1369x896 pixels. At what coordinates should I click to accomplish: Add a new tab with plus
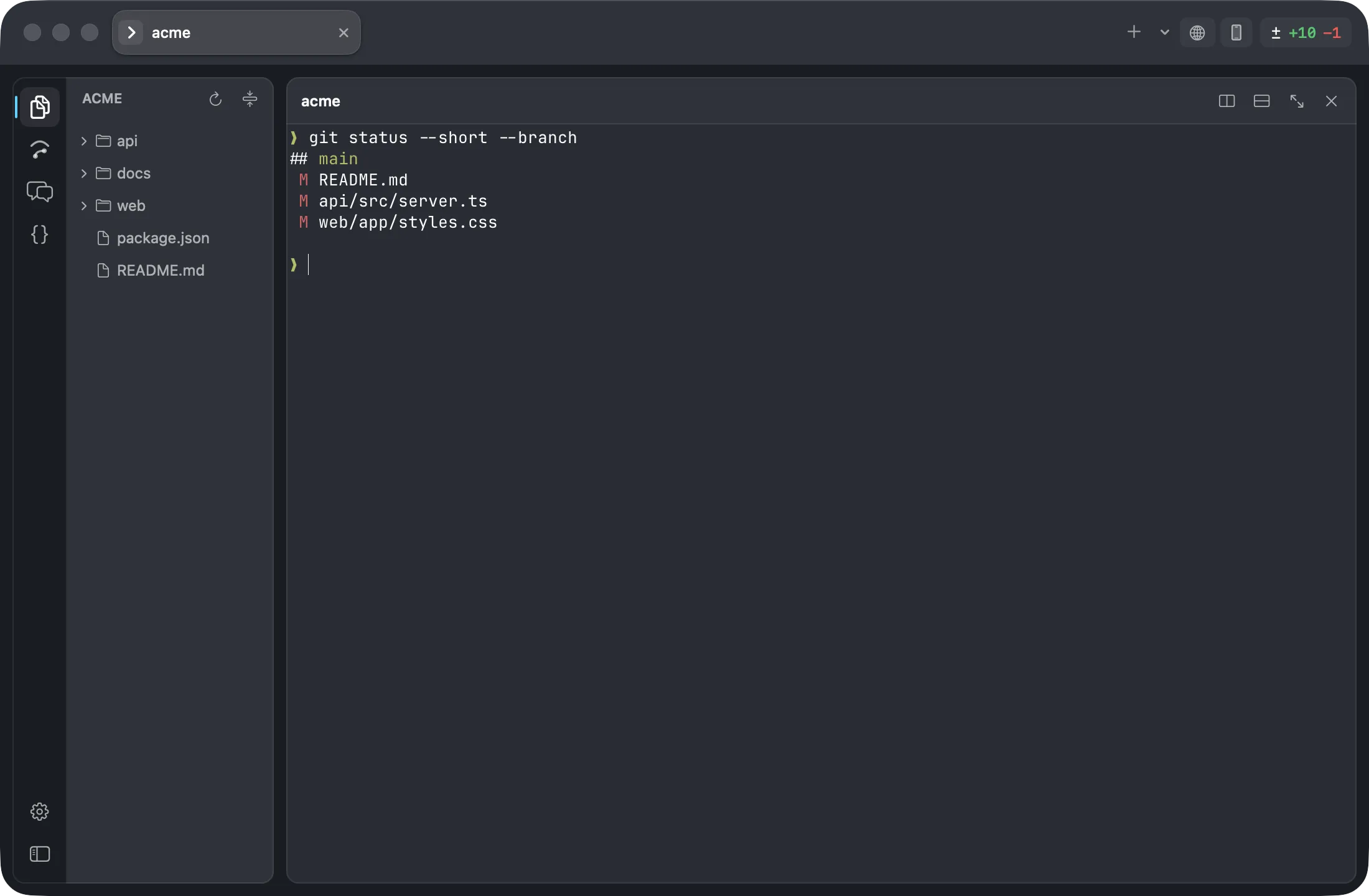(1134, 32)
